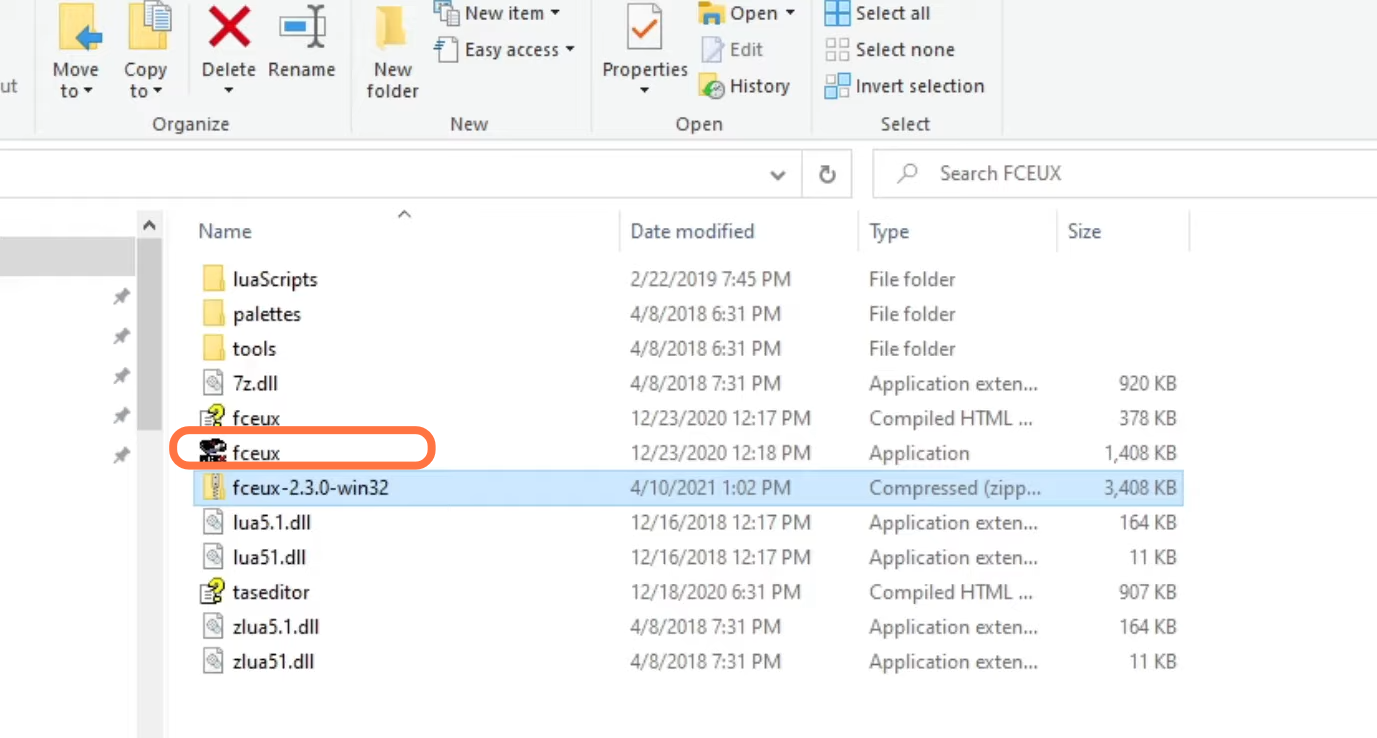This screenshot has width=1377, height=738.
Task: Click the New folder ribbon icon
Action: [x=392, y=28]
